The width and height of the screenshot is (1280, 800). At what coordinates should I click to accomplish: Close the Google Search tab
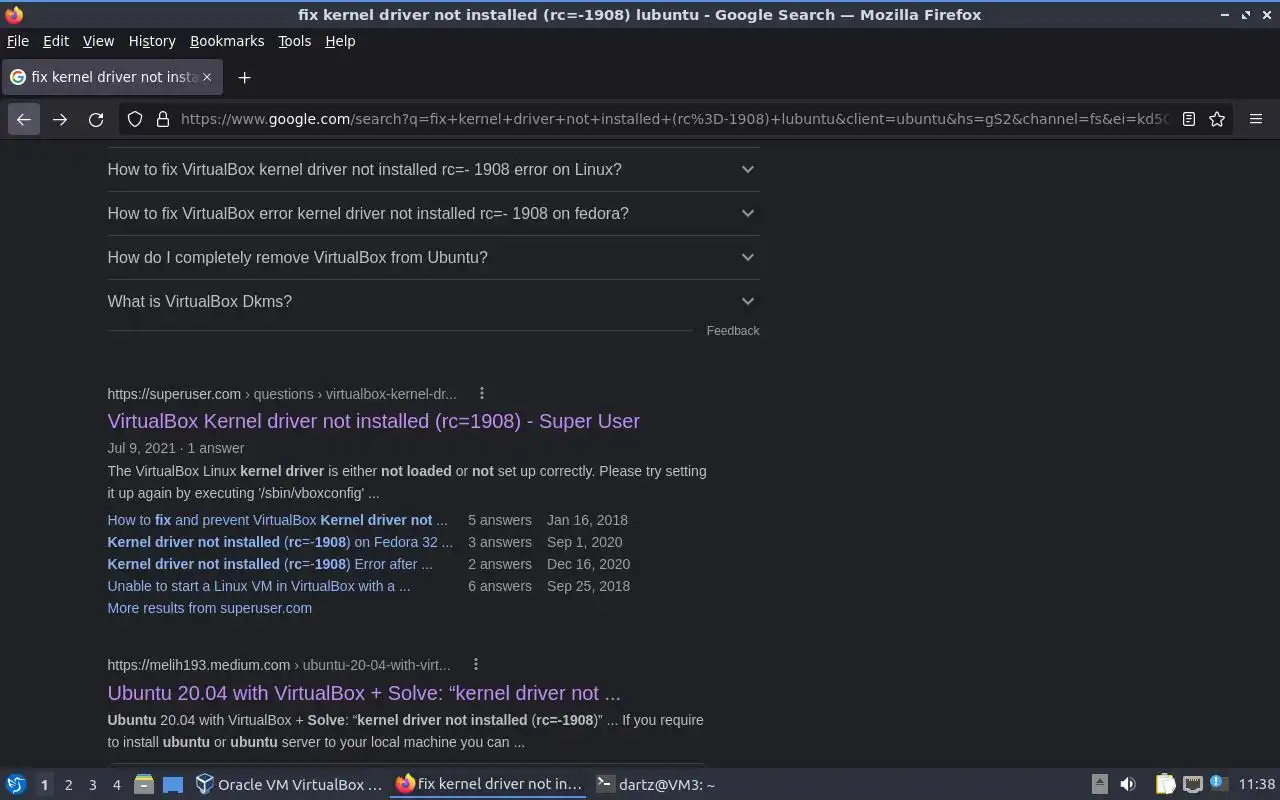click(x=207, y=77)
